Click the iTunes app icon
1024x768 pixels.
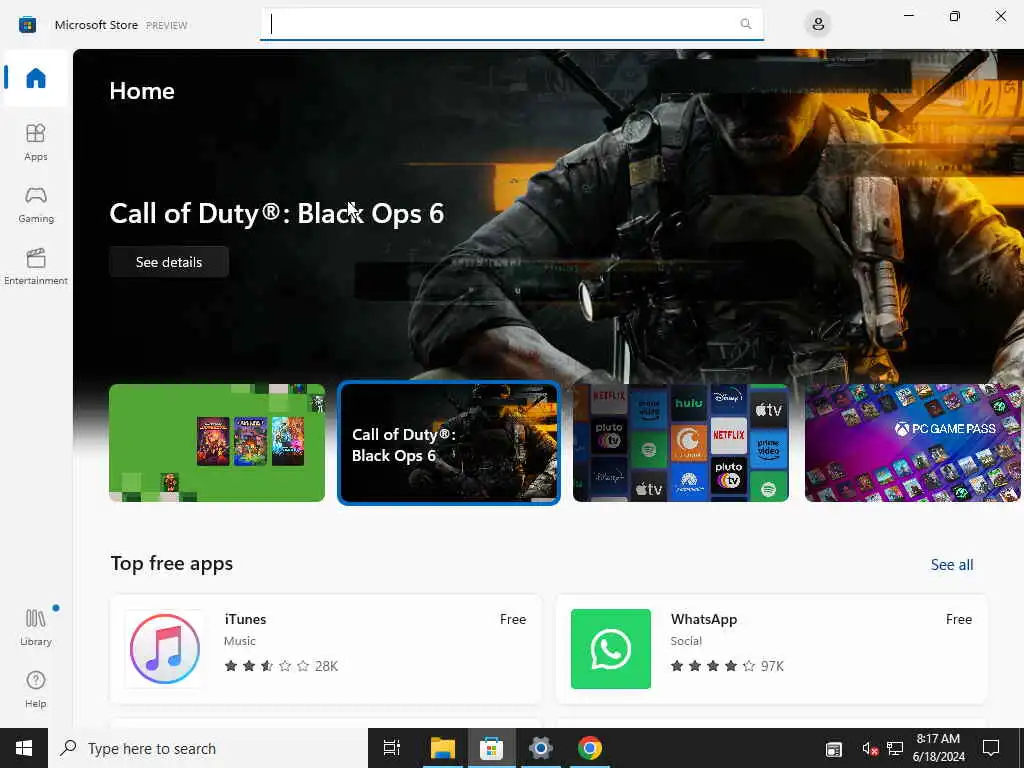pos(165,649)
